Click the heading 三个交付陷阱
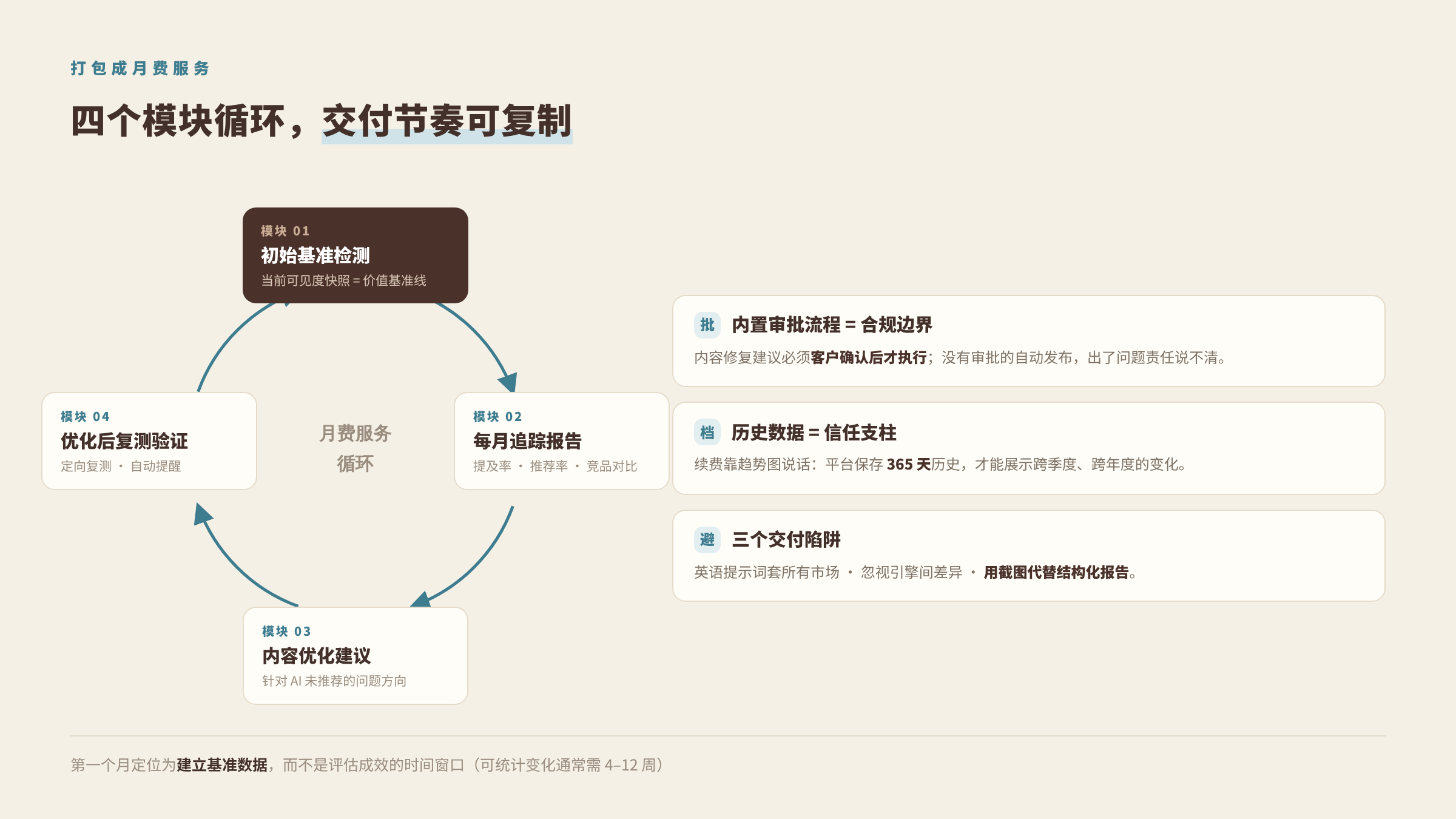The image size is (1456, 819). (x=786, y=540)
